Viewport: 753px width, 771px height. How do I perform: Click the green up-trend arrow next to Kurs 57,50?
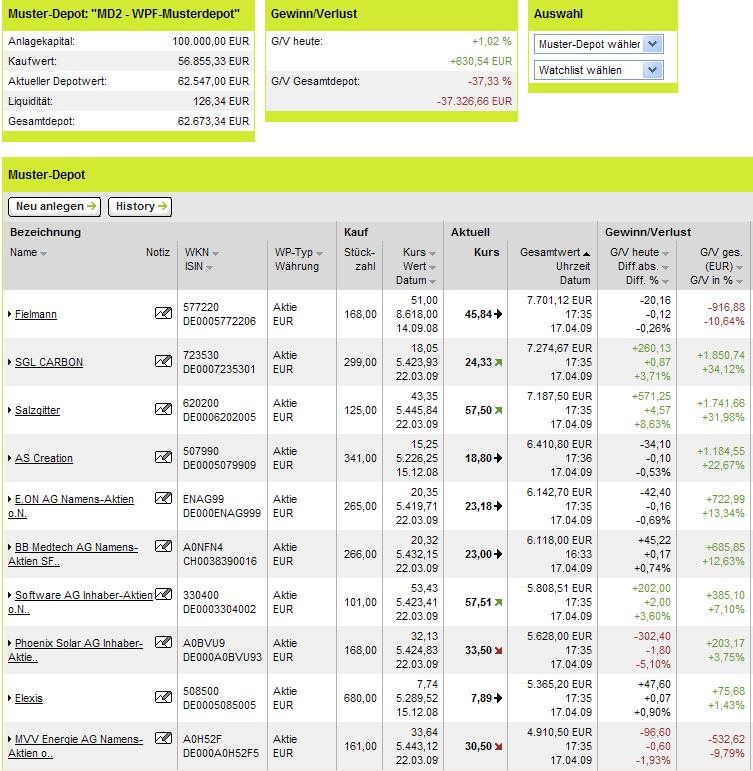498,410
